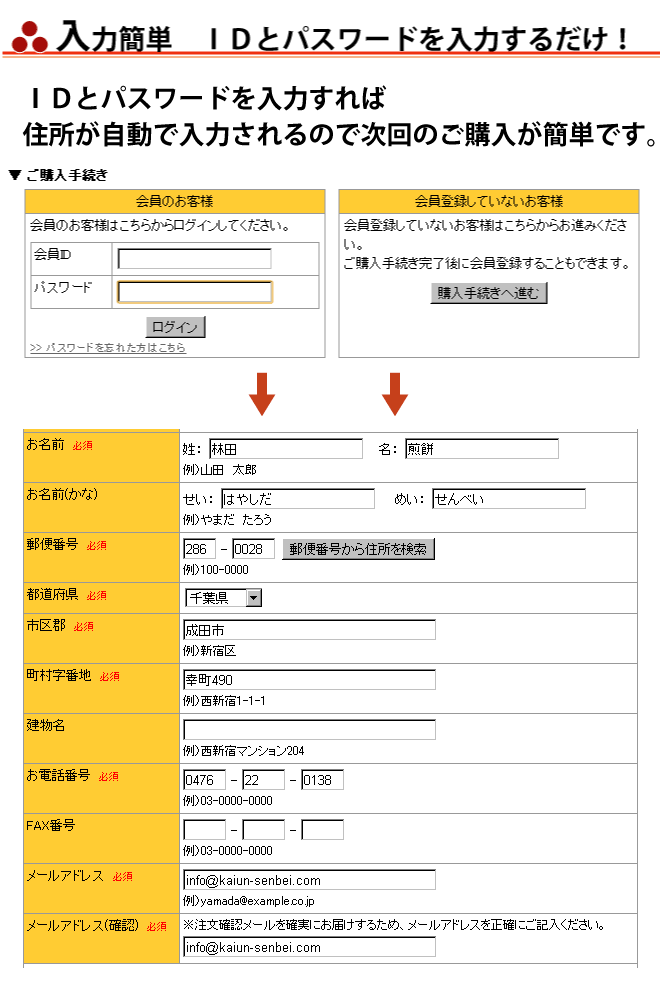The image size is (660, 1000).
Task: Click the 会員のお客様 panel header
Action: point(175,202)
